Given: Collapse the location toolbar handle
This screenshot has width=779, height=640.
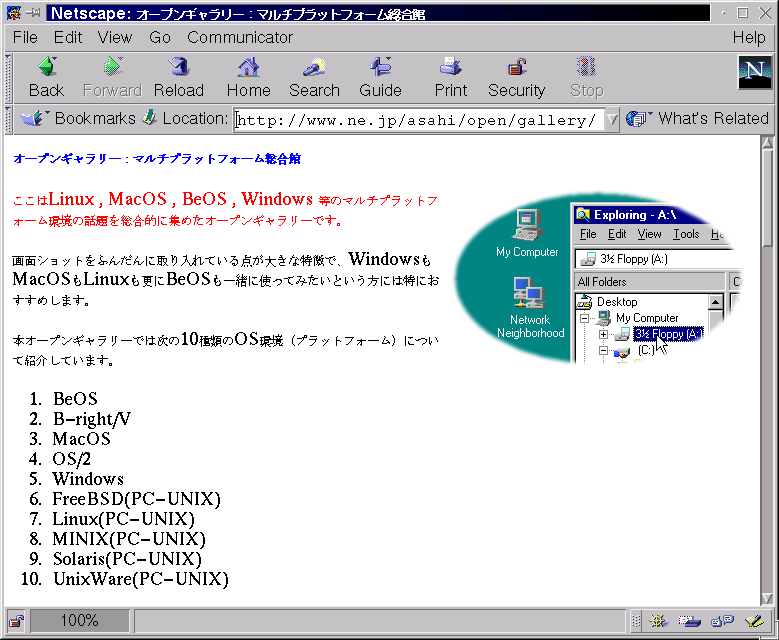Looking at the screenshot, I should point(8,119).
